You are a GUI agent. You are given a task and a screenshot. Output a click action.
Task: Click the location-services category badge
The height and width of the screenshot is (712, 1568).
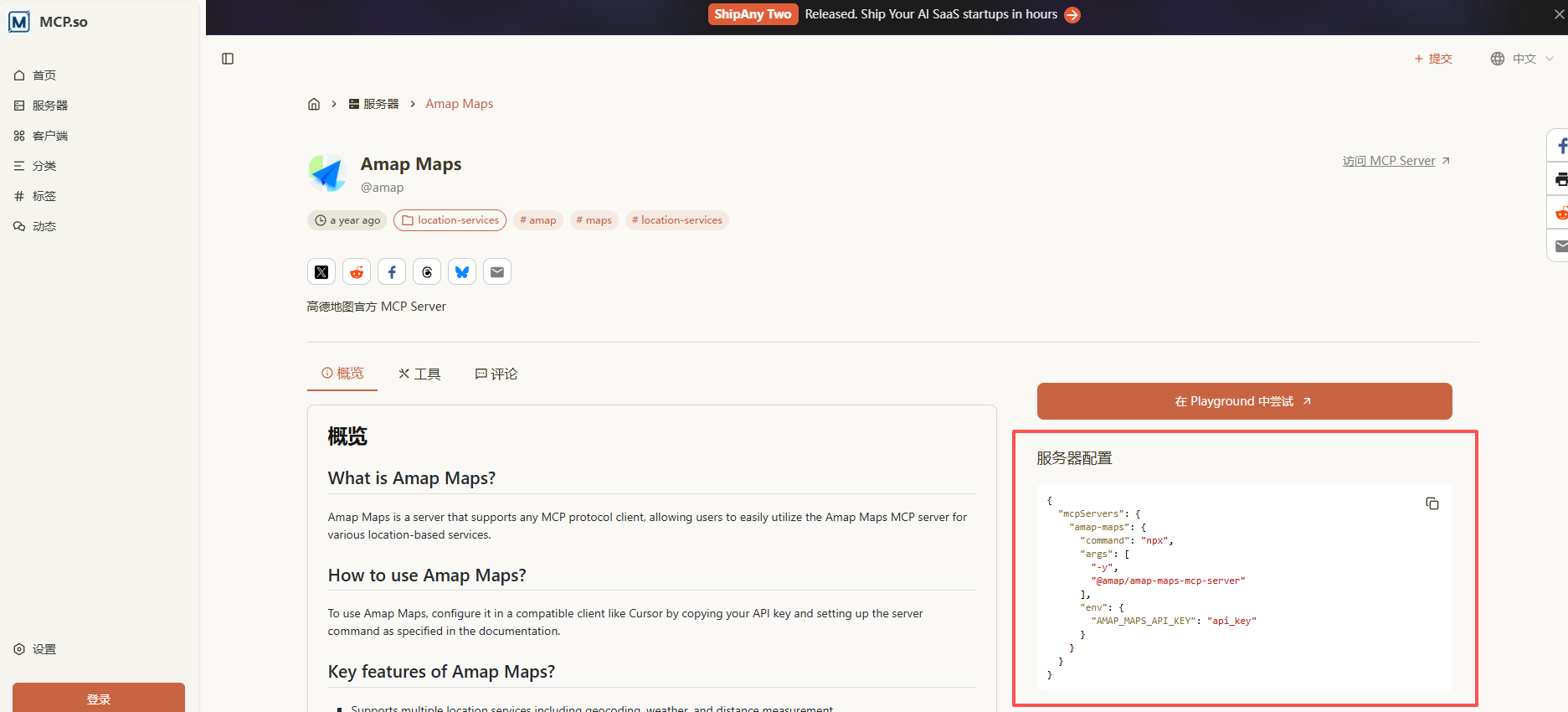450,220
